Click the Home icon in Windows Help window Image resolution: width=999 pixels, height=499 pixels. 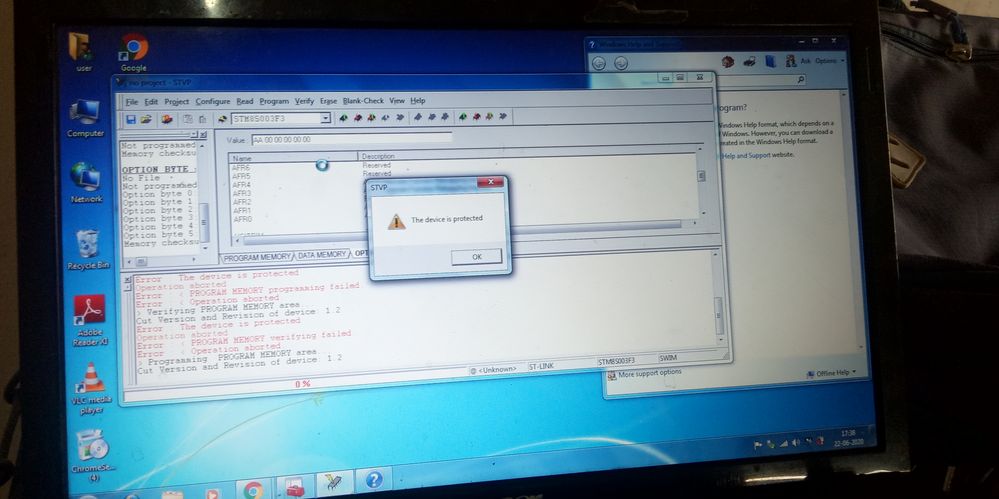point(728,62)
